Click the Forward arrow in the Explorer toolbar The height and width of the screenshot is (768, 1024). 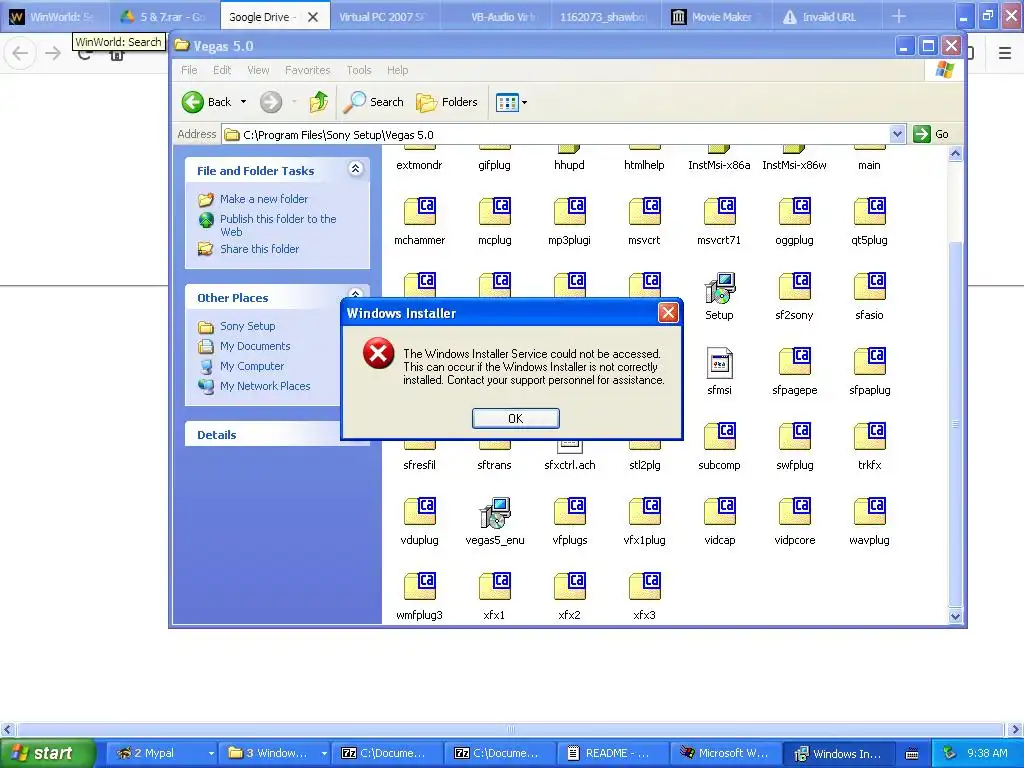270,102
